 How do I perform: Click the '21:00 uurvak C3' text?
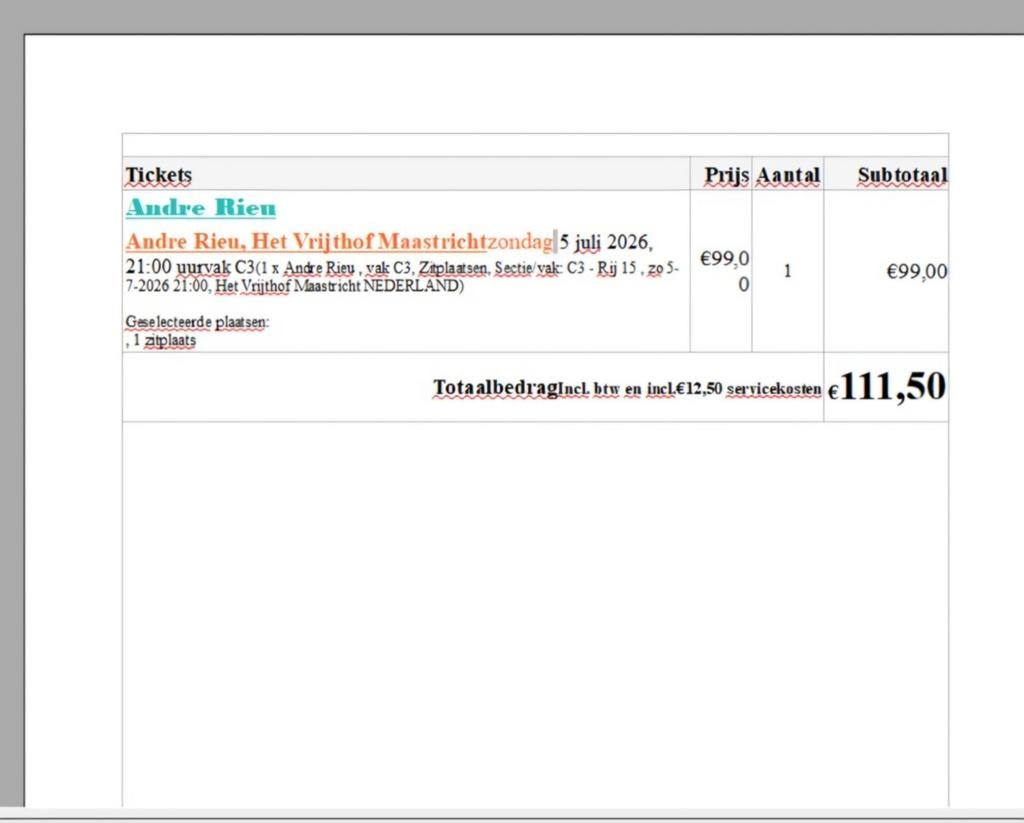click(190, 267)
